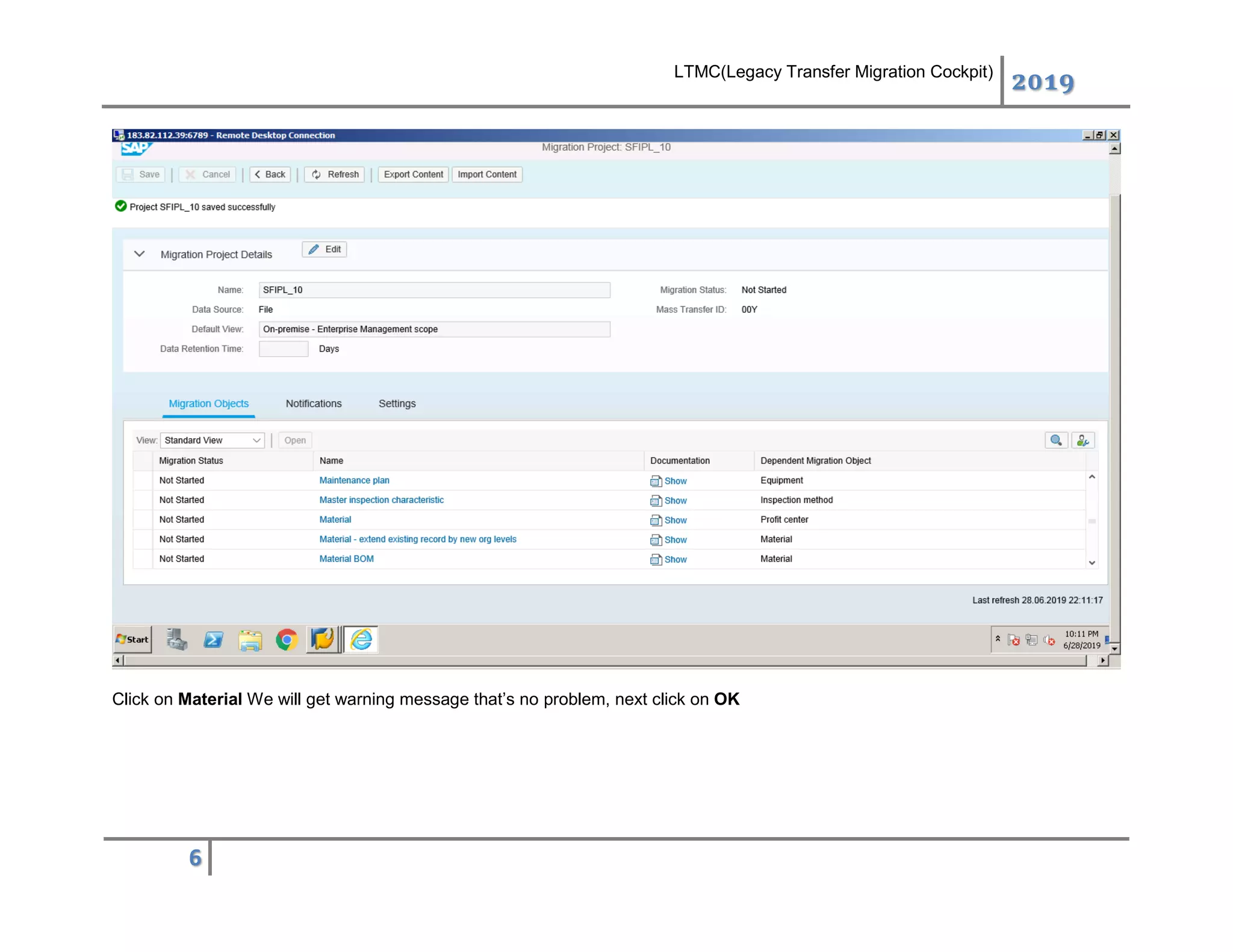Screen dimensions: 1233x952
Task: Select row selector for Material row
Action: tap(143, 519)
